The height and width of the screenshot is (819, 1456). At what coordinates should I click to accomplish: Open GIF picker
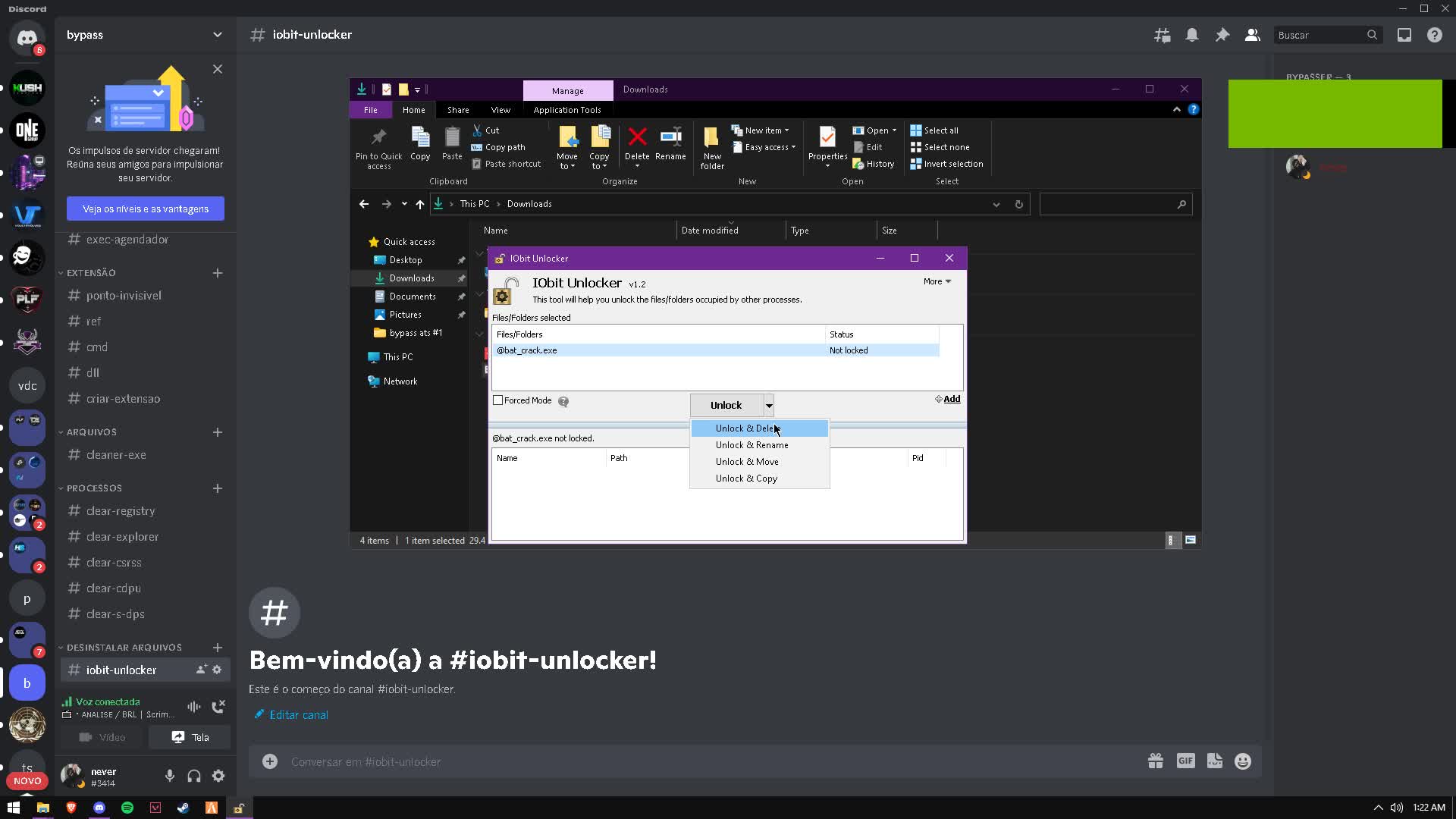click(x=1185, y=761)
